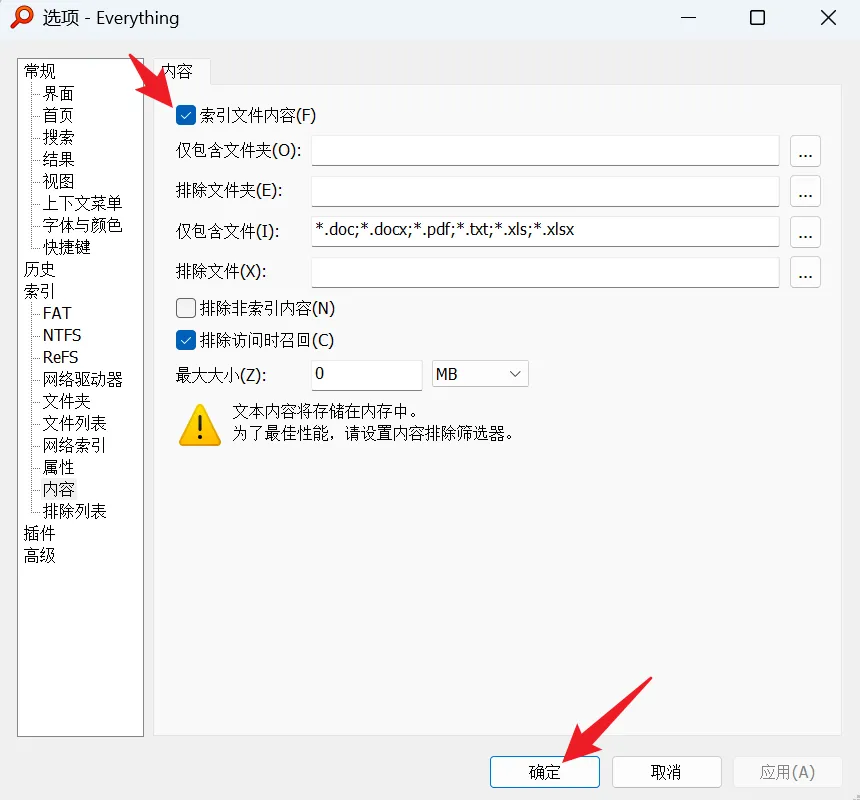Select 历史 in the options tree
The width and height of the screenshot is (860, 800).
pos(39,269)
